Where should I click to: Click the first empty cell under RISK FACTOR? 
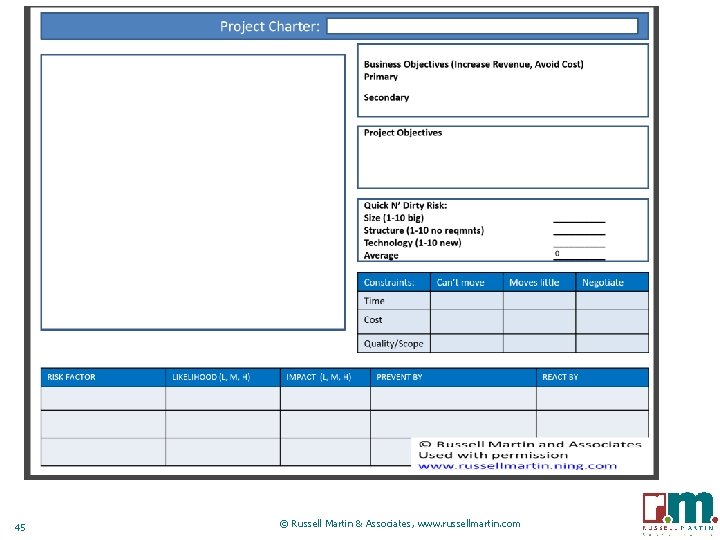[103, 399]
